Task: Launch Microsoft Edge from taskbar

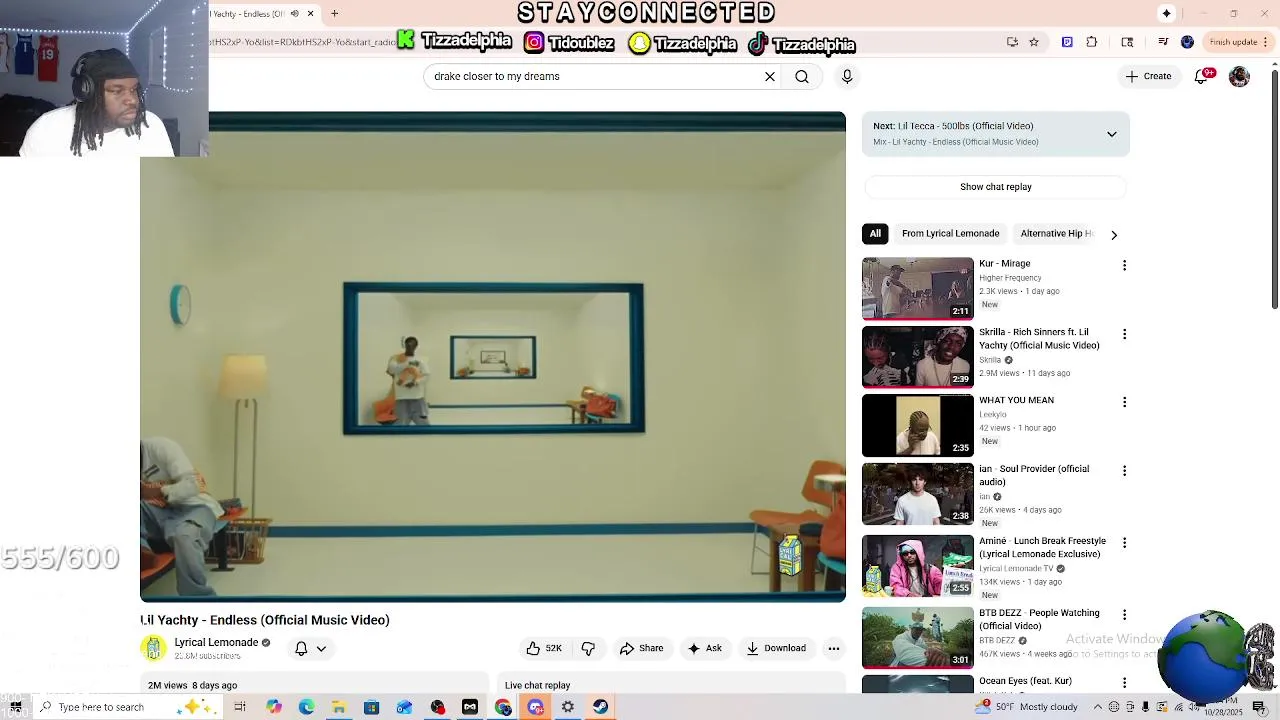Action: coord(306,707)
